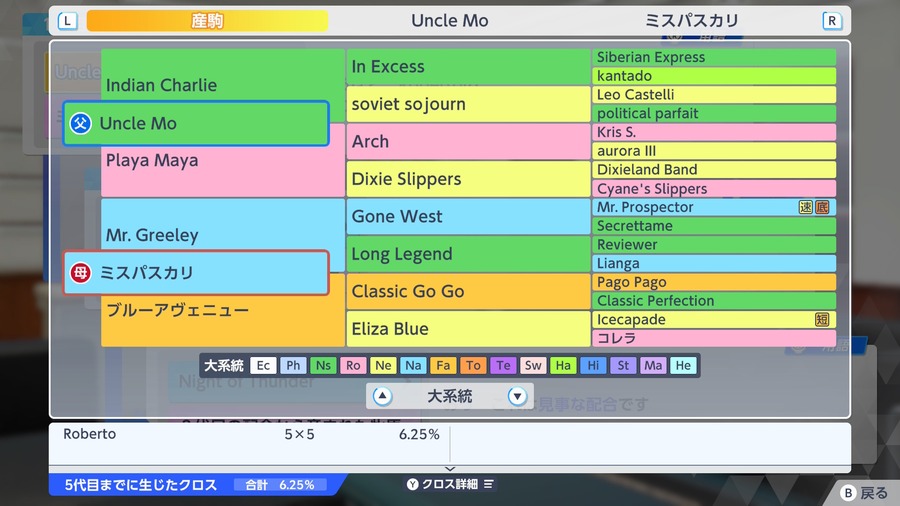The height and width of the screenshot is (506, 900).
Task: Click the Pago Pago cell
Action: (714, 282)
